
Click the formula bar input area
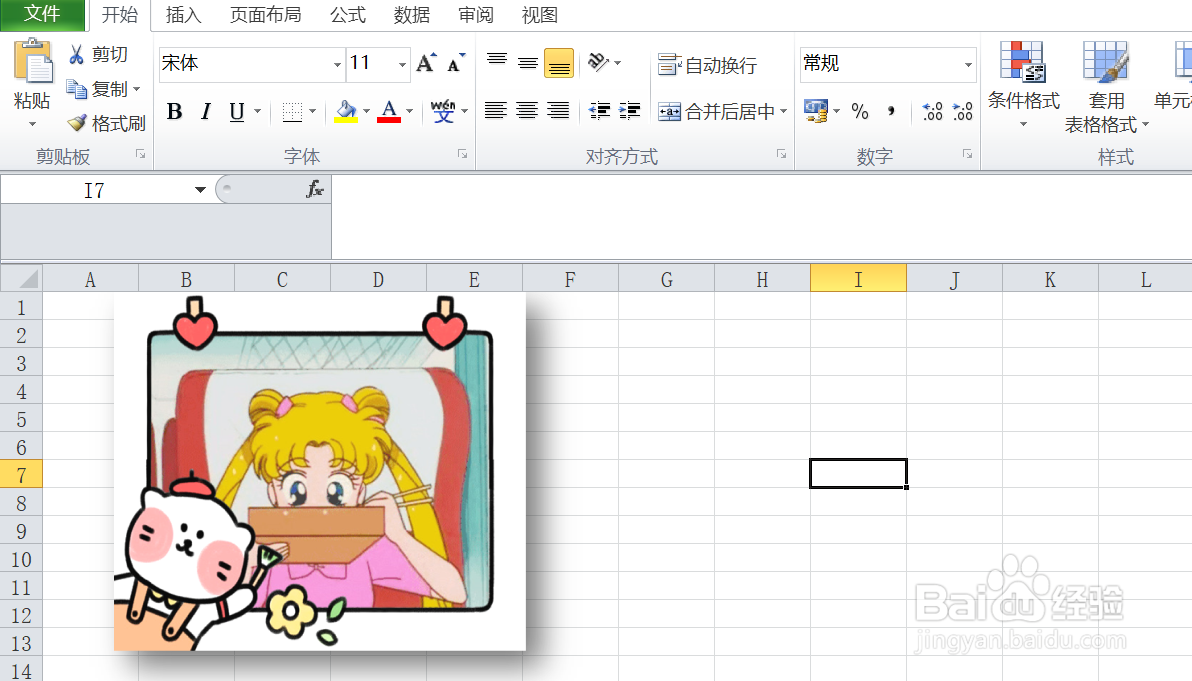(x=760, y=217)
